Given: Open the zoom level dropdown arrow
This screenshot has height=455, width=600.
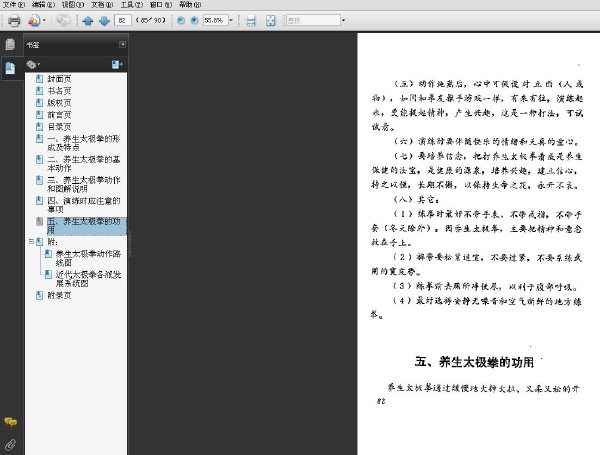Looking at the screenshot, I should (231, 20).
